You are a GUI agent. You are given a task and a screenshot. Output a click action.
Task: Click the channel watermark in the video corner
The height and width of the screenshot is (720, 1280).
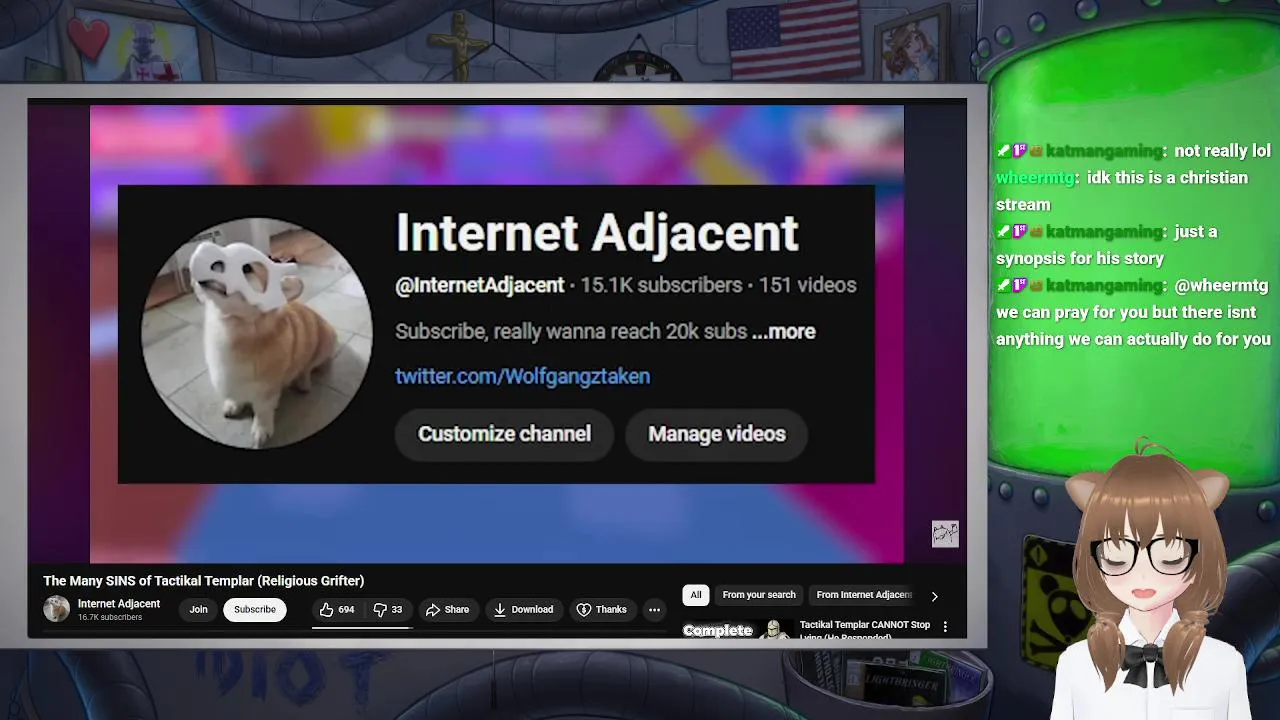(x=945, y=534)
